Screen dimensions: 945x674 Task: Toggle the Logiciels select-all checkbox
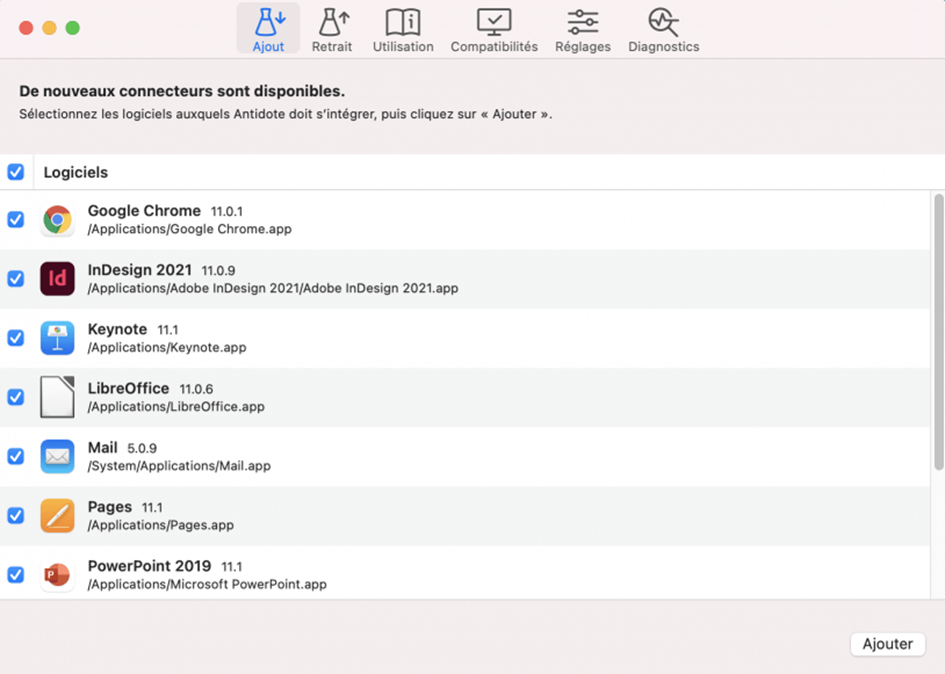tap(16, 172)
